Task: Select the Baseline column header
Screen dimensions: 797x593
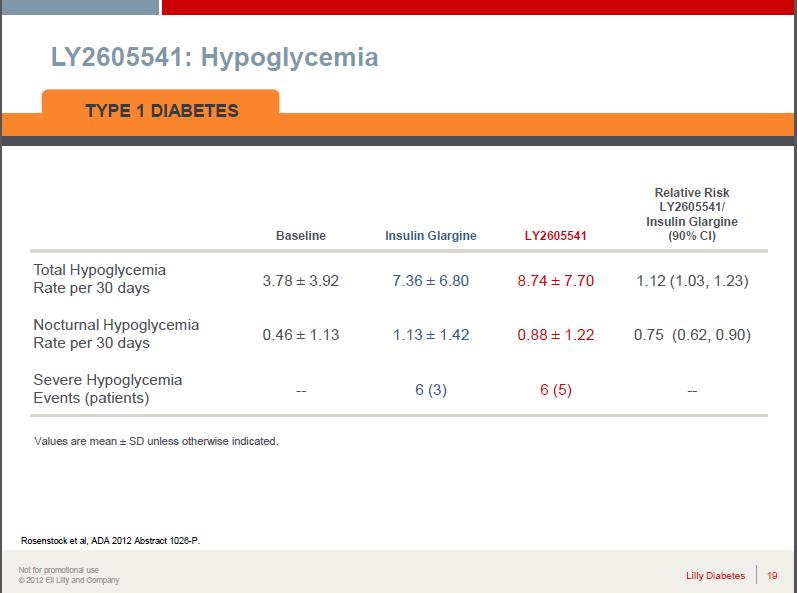Action: (300, 236)
